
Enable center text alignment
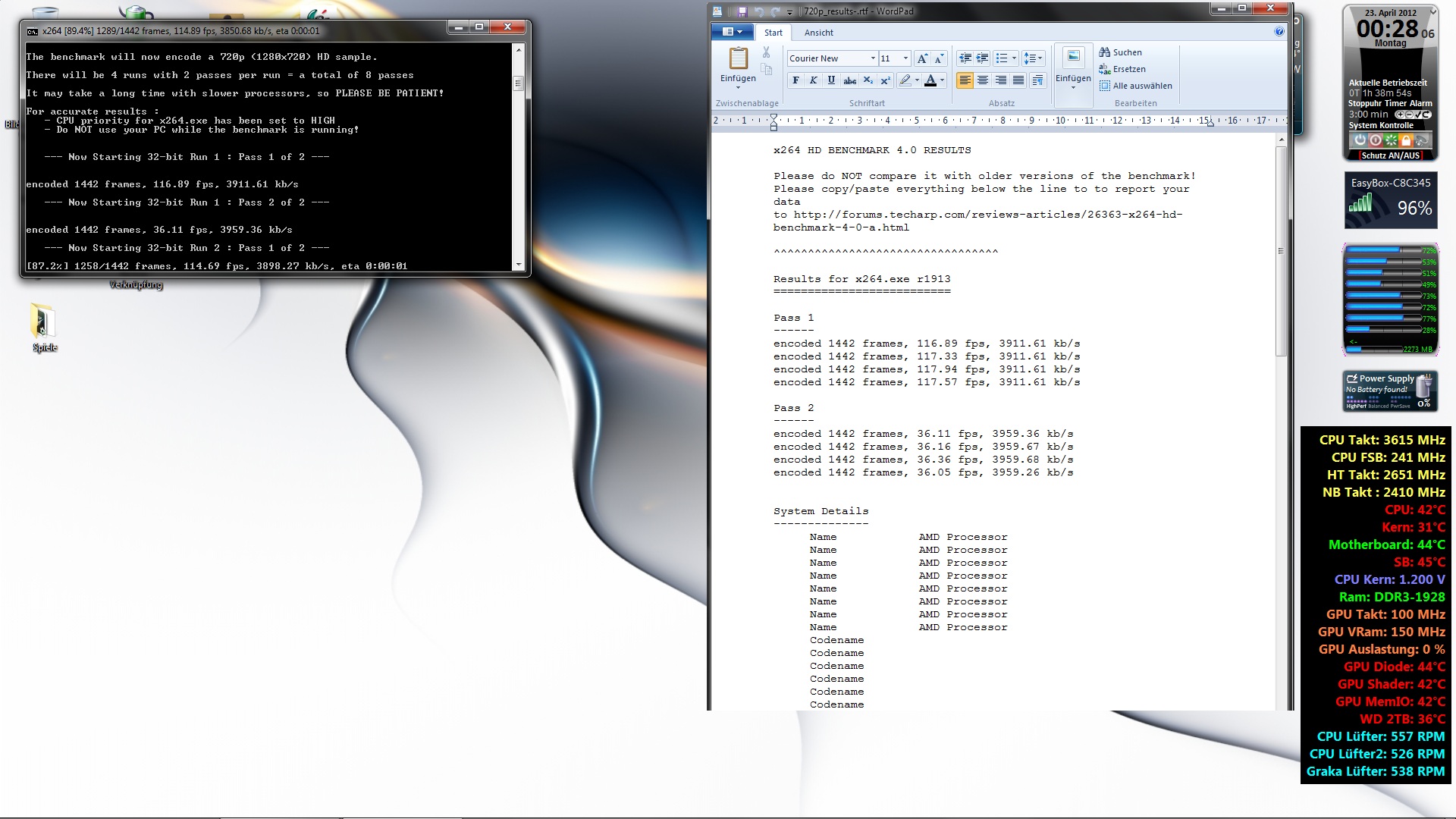[983, 80]
